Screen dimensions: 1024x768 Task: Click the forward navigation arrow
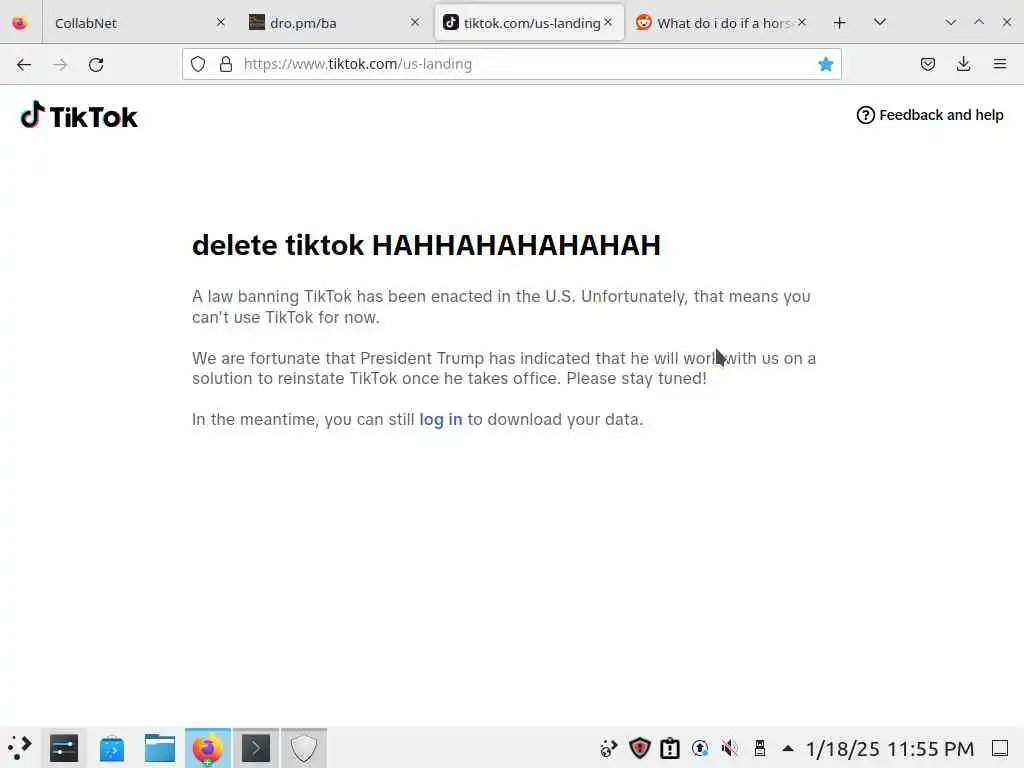click(x=60, y=64)
